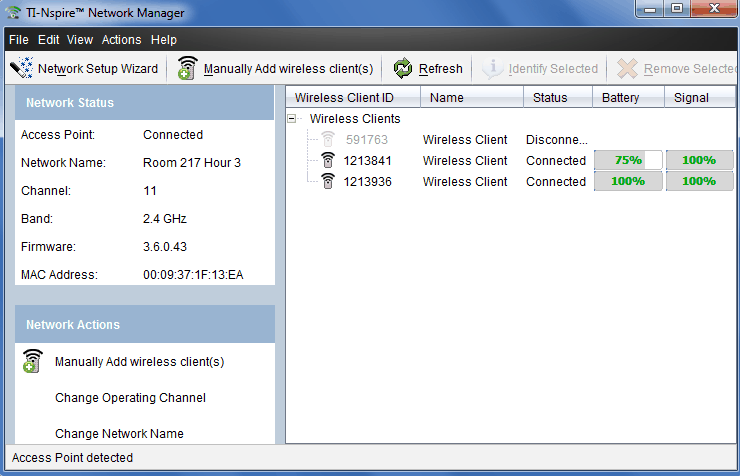Screen dimensions: 740x476
Task: Click the 75% battery bar for 1213841
Action: (x=628, y=161)
